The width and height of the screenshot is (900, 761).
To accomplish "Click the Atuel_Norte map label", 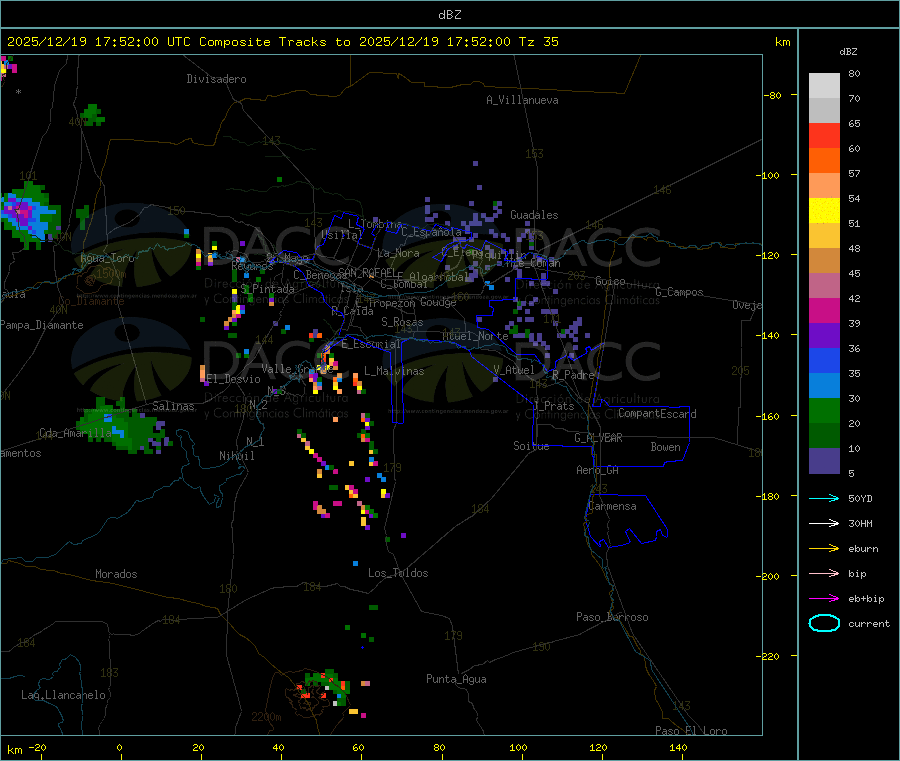I will [x=475, y=336].
